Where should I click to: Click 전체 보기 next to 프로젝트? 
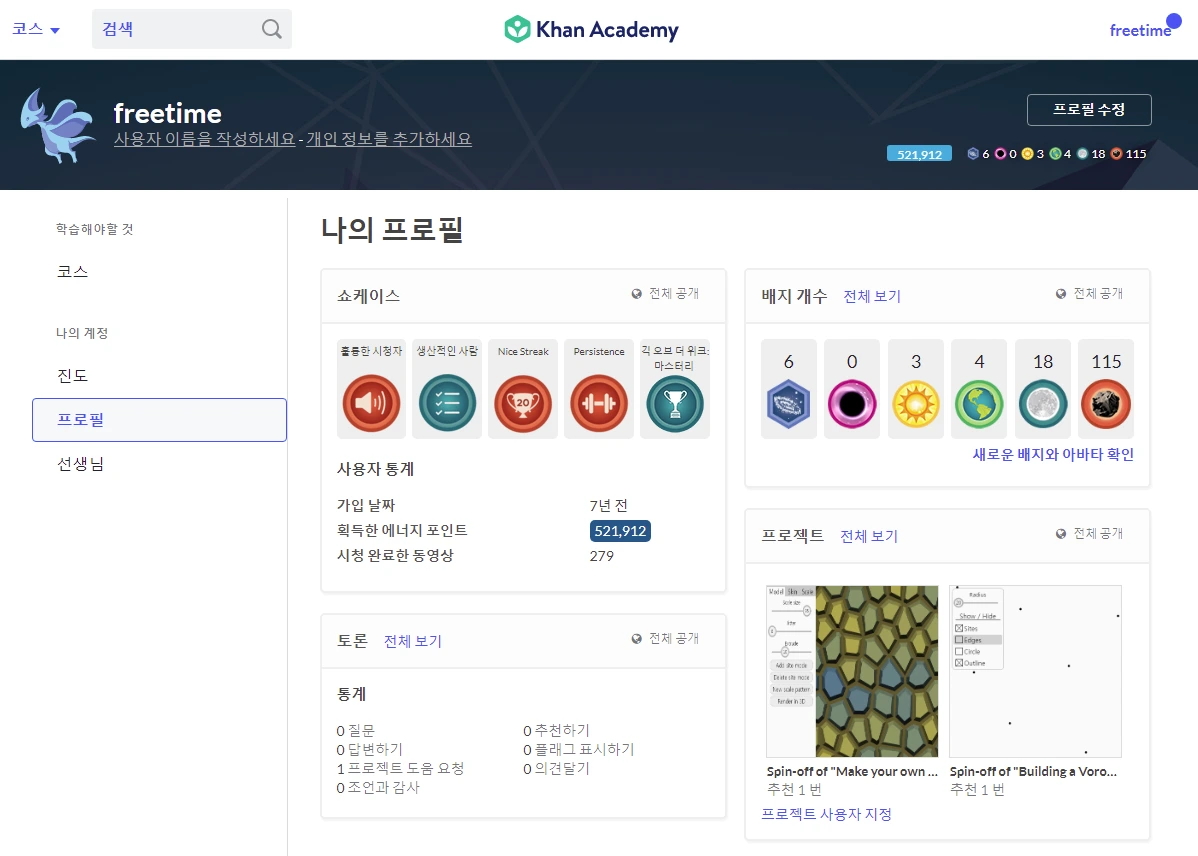click(x=869, y=537)
